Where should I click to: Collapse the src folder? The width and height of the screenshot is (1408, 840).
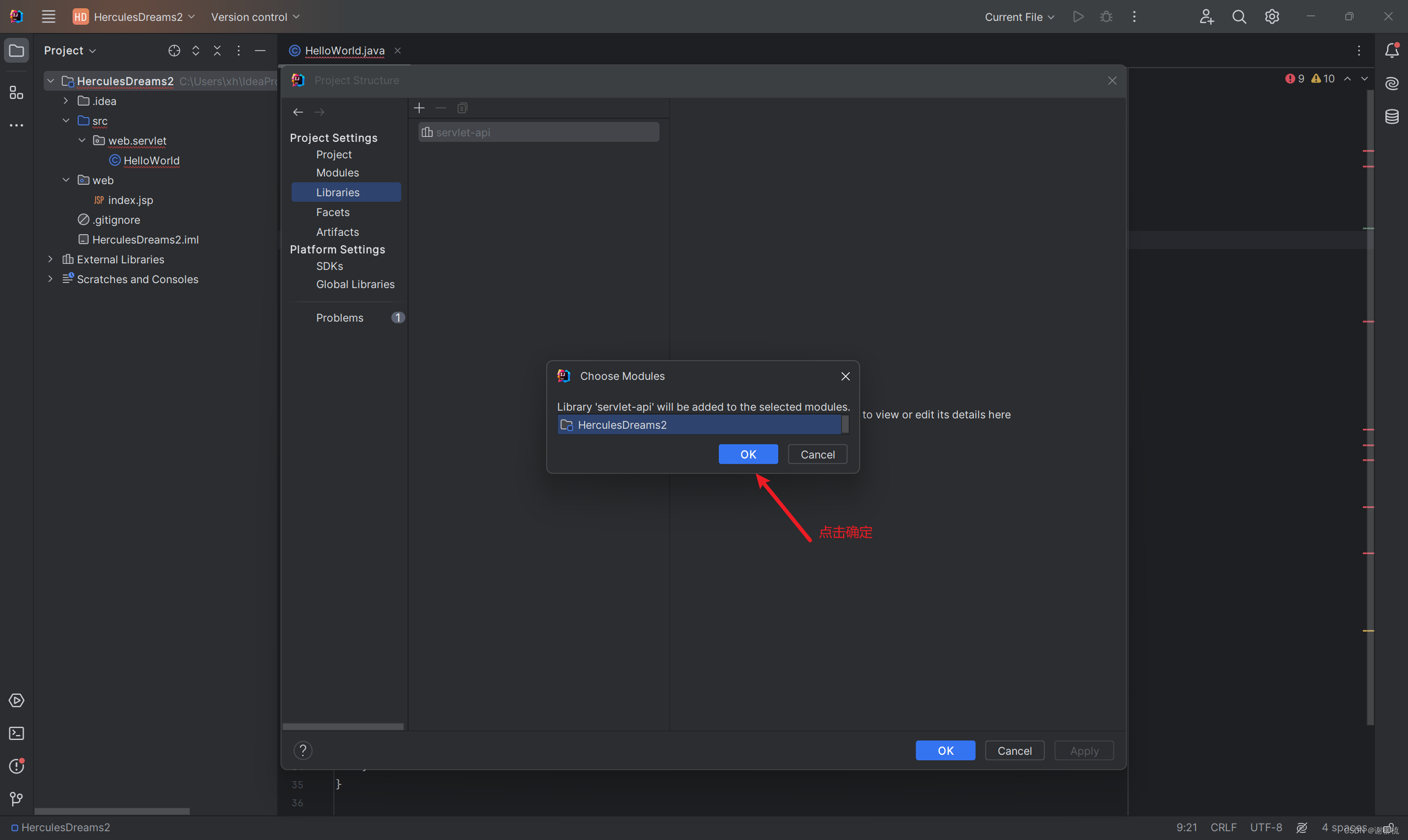[x=65, y=120]
